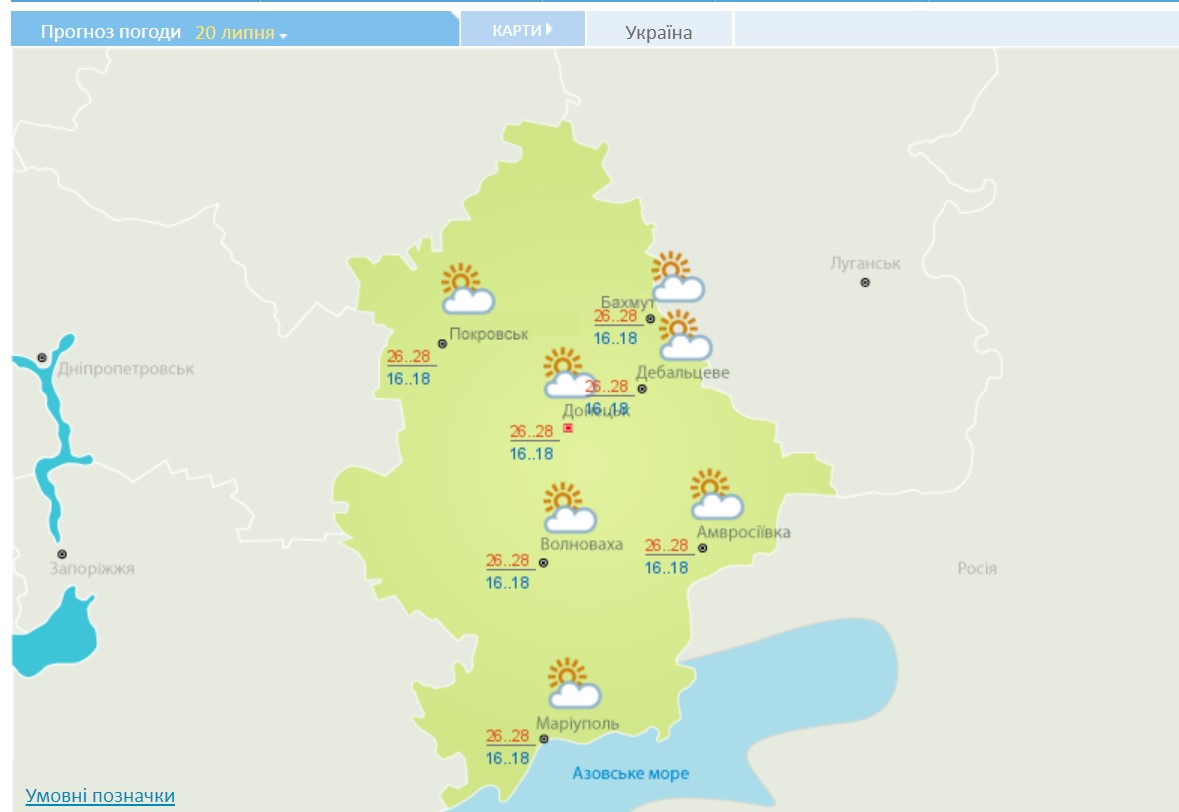Click the Маріуполь city marker dot
Viewport: 1179px width, 812px height.
coord(544,739)
